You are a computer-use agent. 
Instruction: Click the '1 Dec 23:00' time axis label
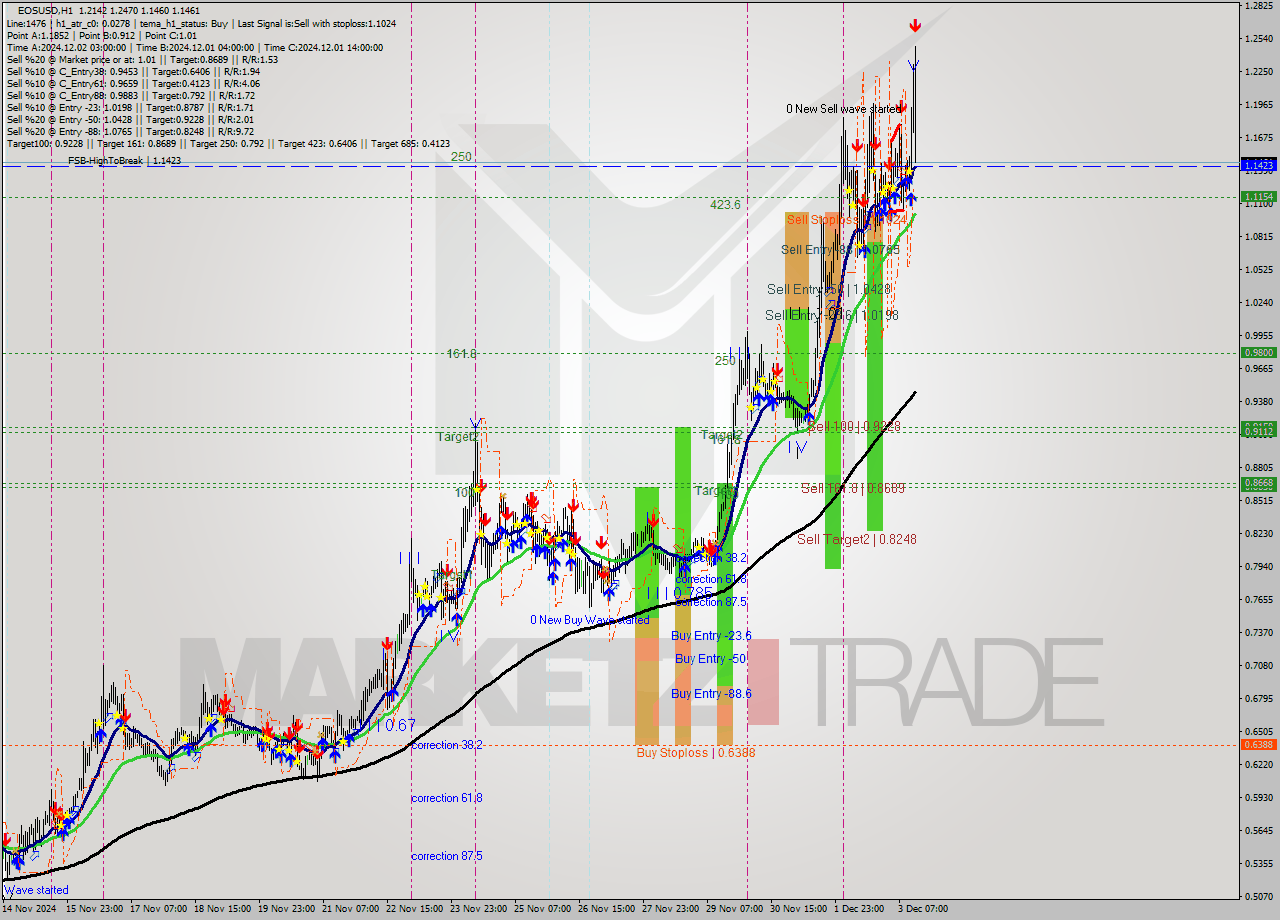[859, 909]
